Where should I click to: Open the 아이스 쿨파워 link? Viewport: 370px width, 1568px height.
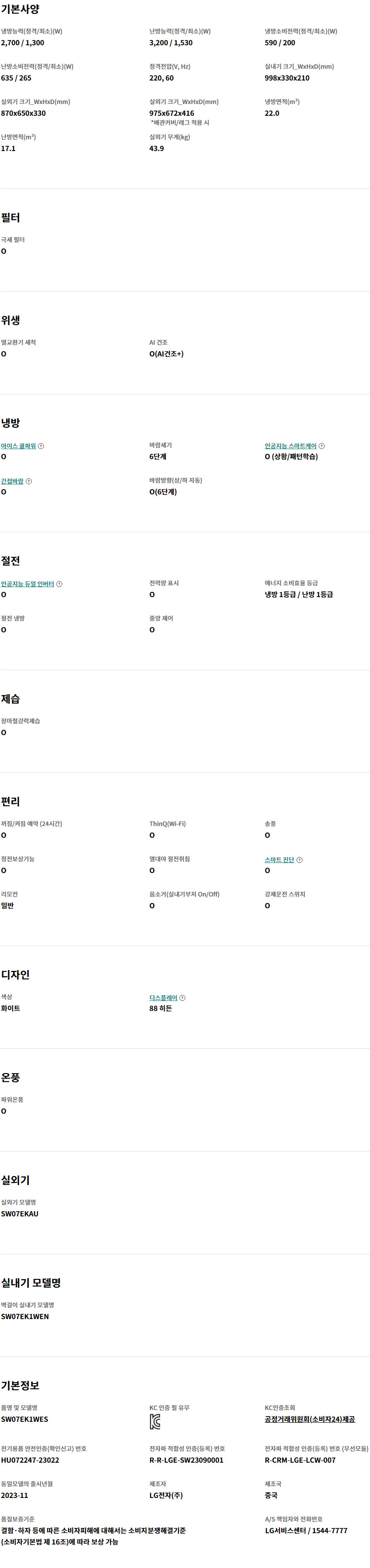tap(18, 446)
